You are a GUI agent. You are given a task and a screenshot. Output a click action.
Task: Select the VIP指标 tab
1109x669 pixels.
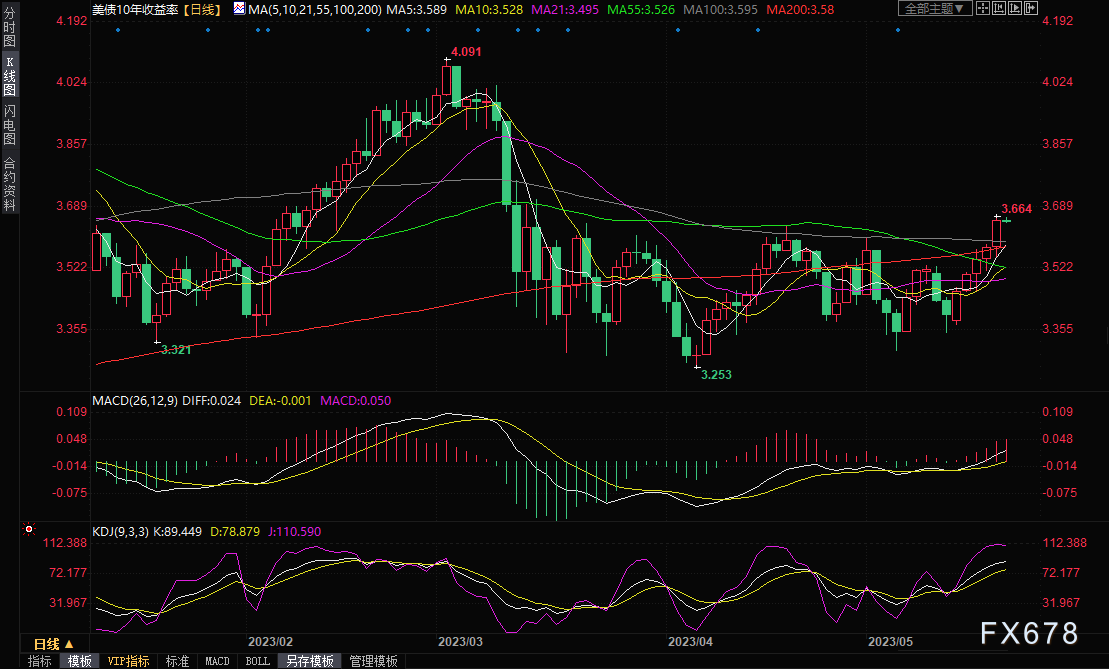[x=128, y=661]
